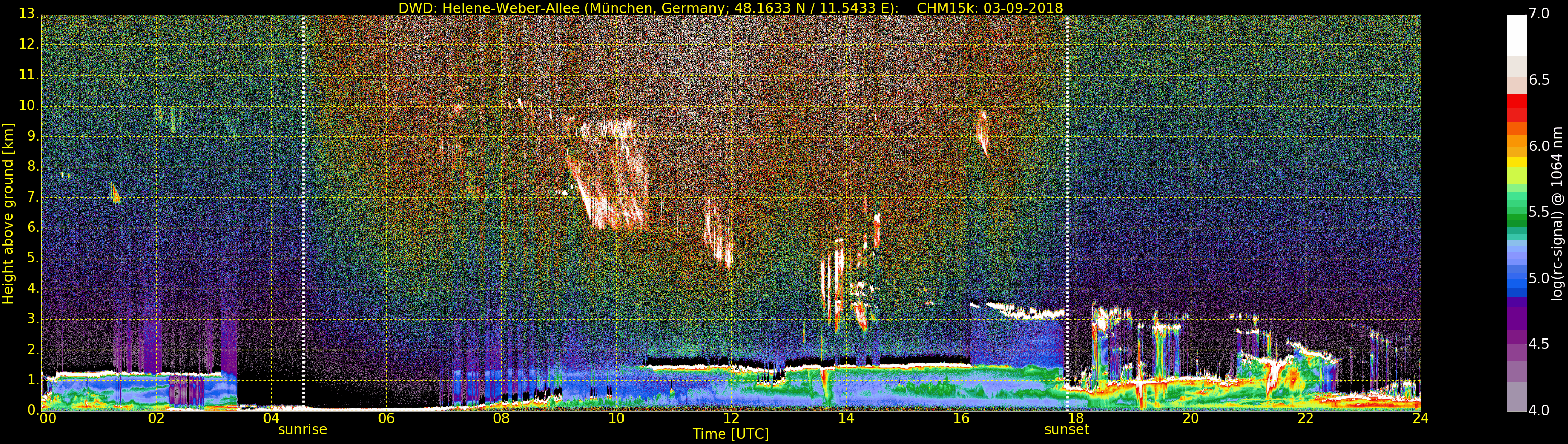Viewport: 1568px width, 444px height.
Task: Click the height-axis tick label "5."
Action: (x=32, y=258)
